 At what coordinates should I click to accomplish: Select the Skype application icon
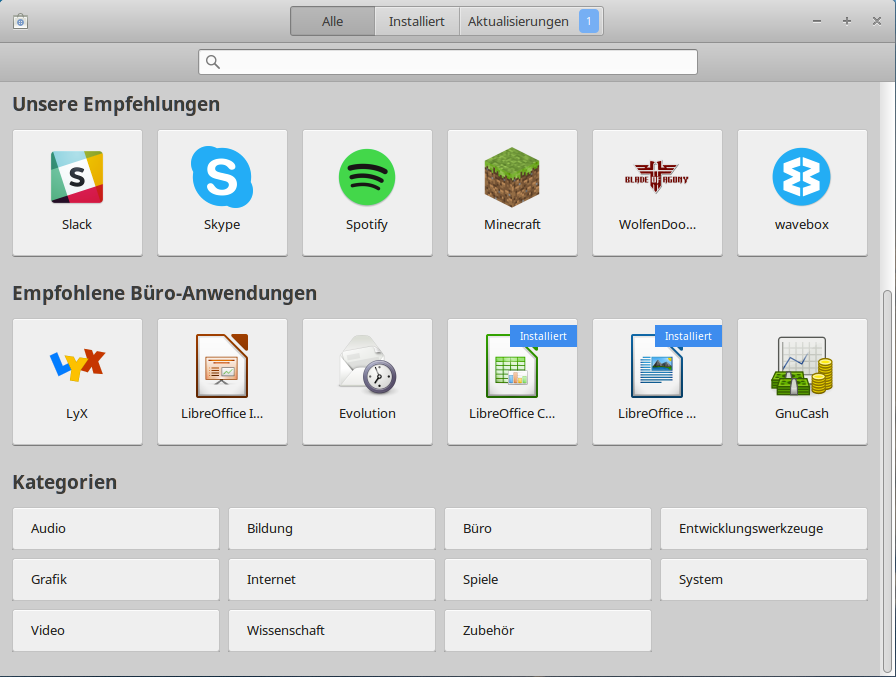[x=222, y=177]
